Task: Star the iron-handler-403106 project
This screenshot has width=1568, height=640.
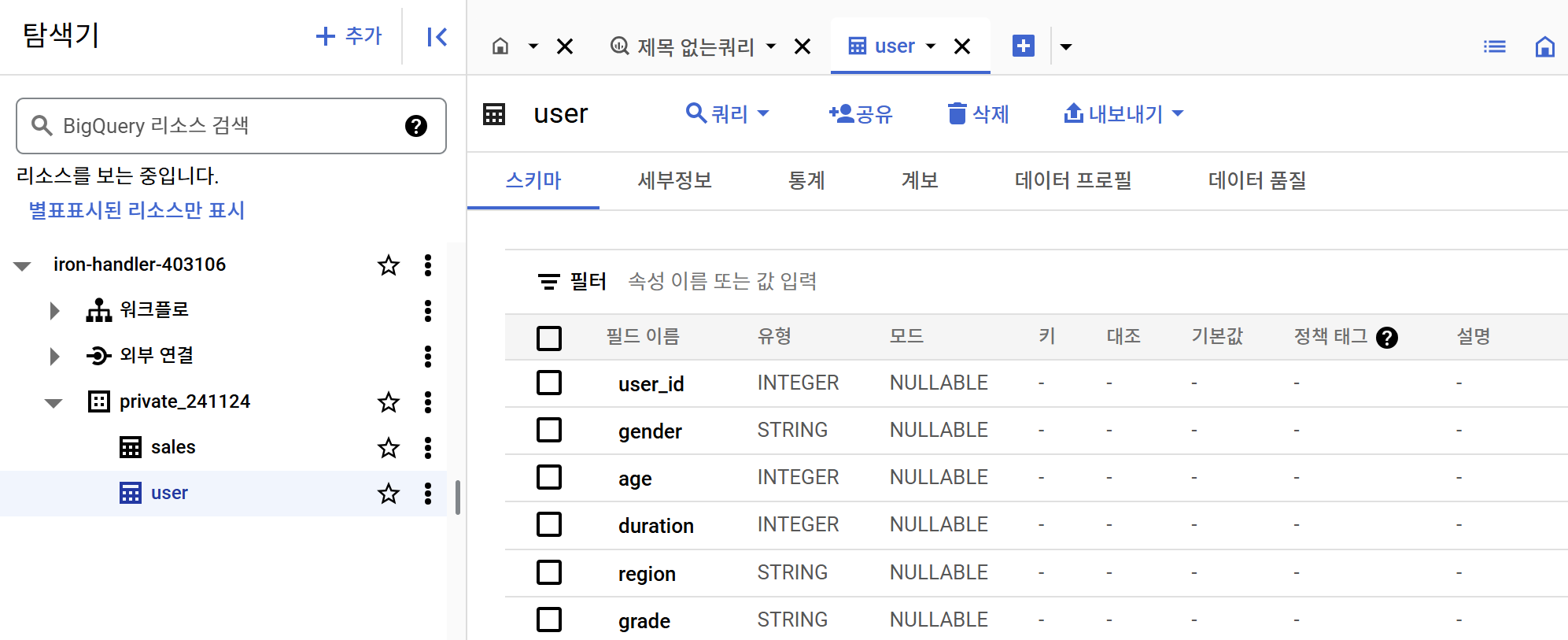Action: click(389, 265)
